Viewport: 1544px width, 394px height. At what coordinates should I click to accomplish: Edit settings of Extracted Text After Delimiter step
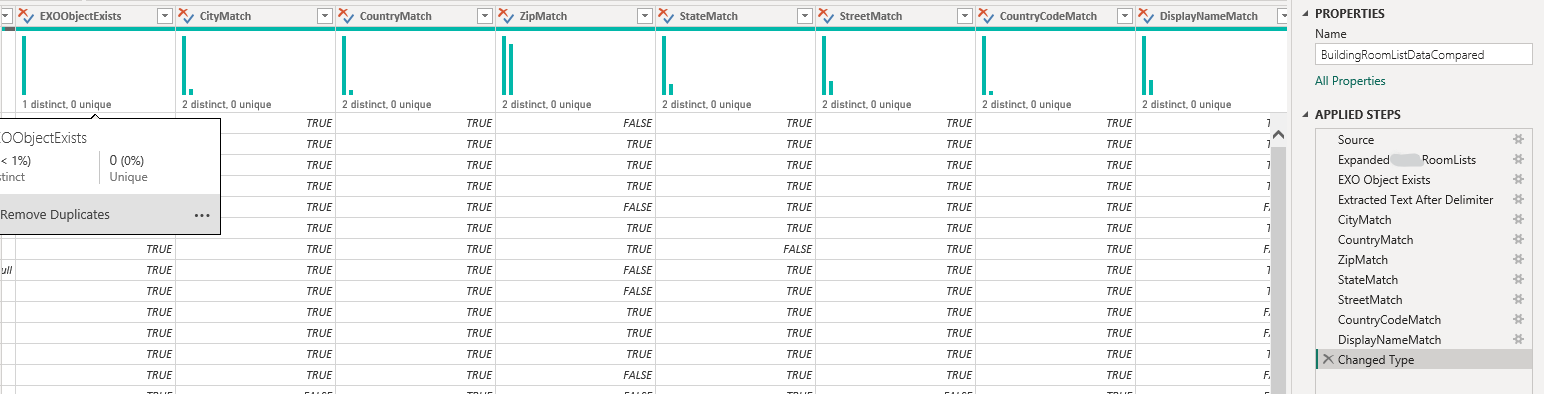(x=1518, y=200)
